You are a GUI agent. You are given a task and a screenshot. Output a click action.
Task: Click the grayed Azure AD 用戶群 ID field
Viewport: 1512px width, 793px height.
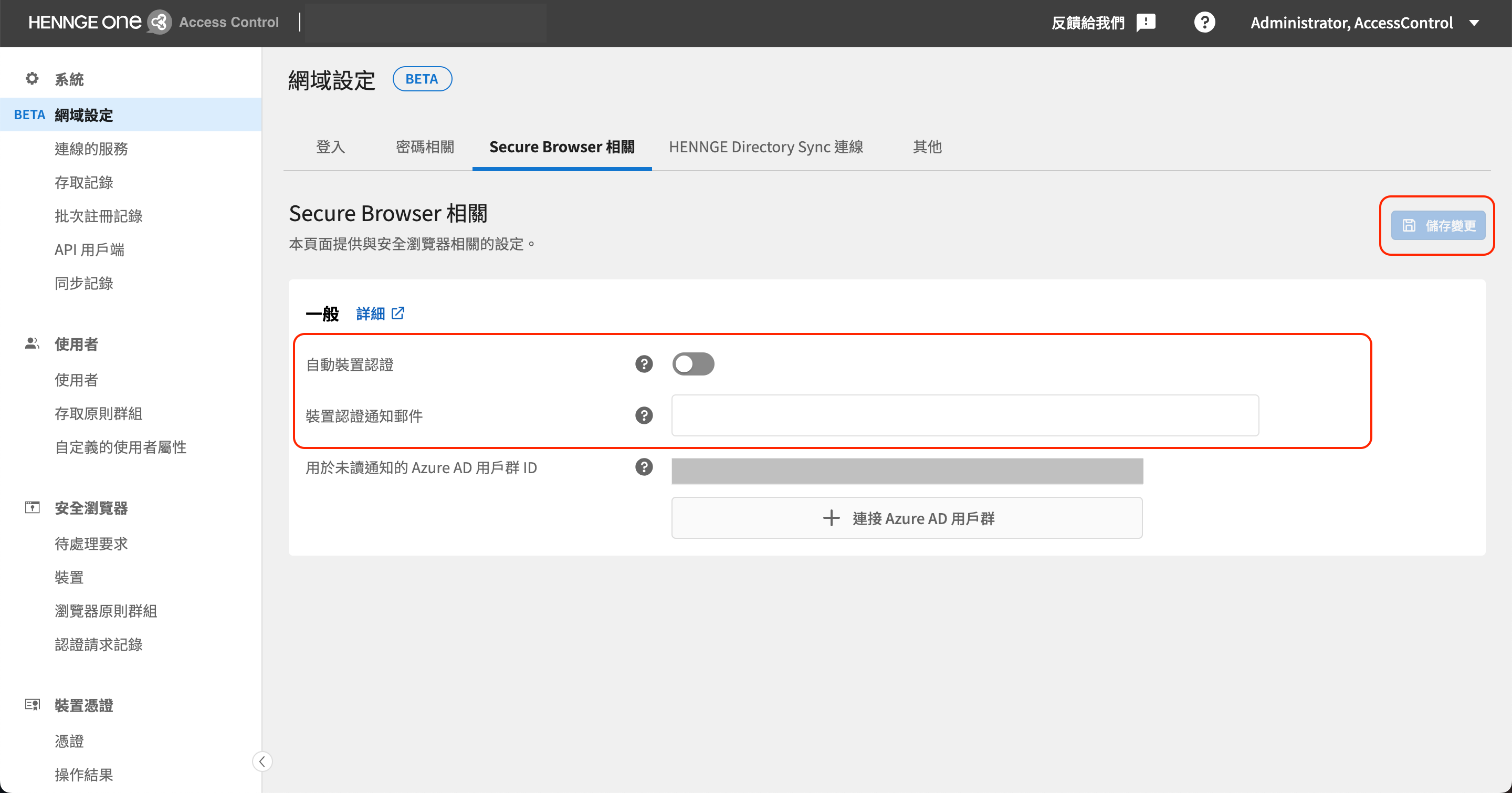coord(907,471)
